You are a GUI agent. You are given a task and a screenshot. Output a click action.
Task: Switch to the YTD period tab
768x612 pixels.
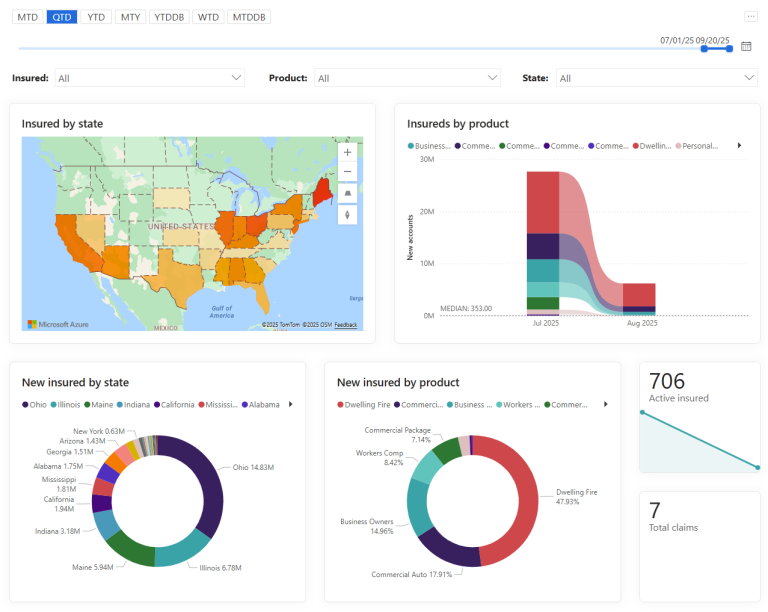(x=96, y=17)
